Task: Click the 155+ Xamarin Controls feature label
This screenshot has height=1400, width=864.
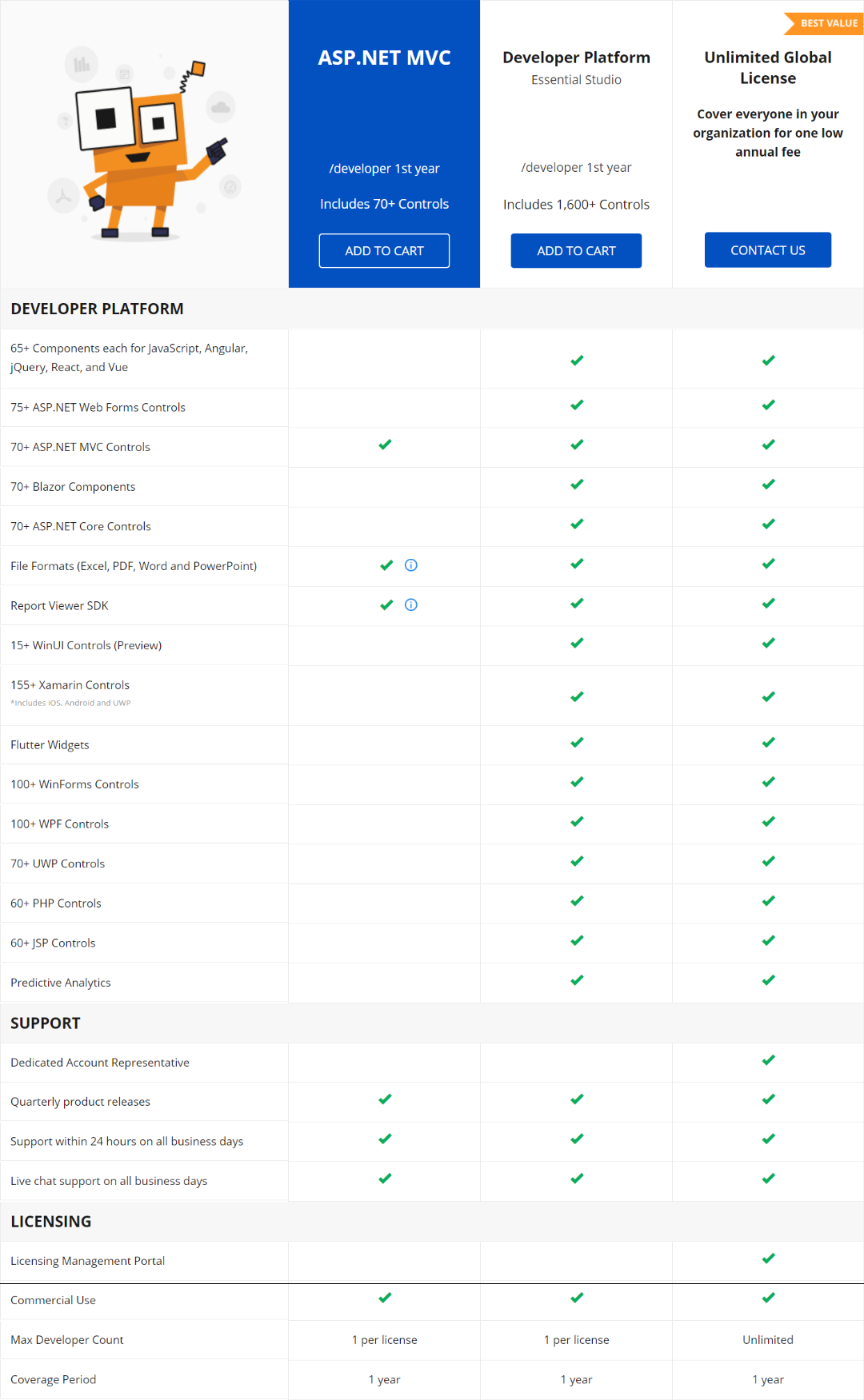Action: tap(70, 685)
